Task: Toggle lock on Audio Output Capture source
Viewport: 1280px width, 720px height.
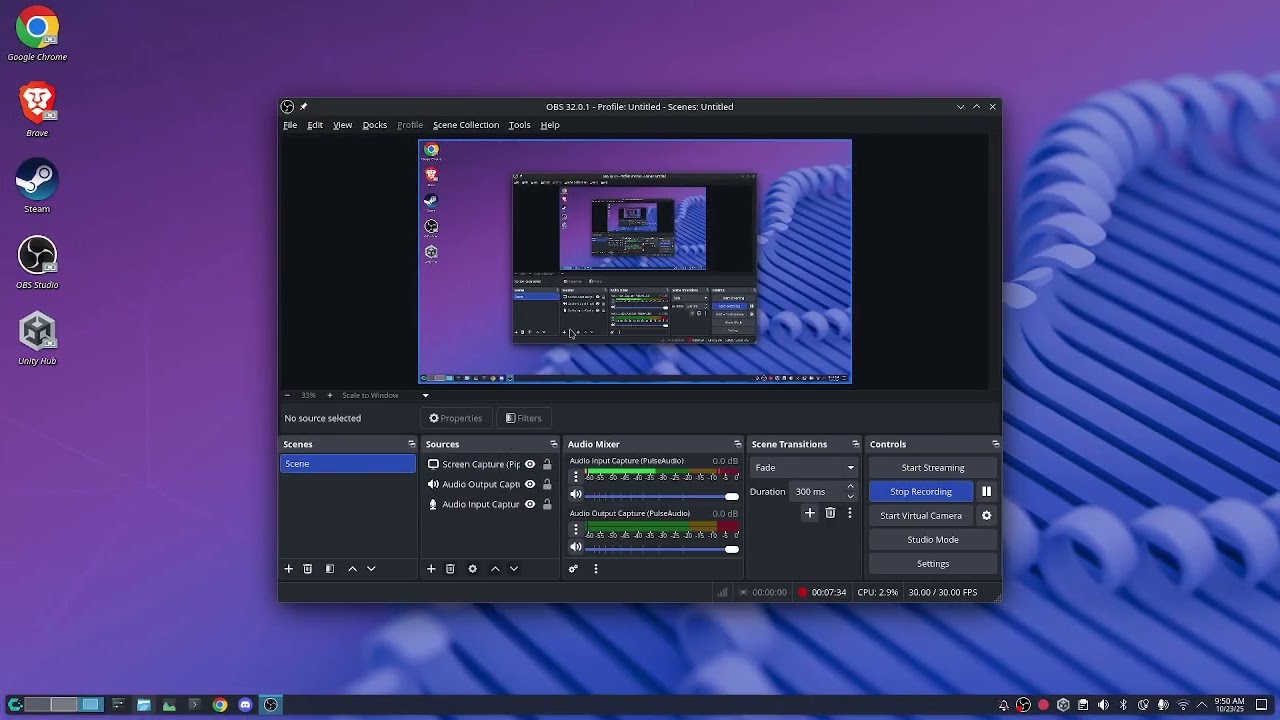Action: 547,484
